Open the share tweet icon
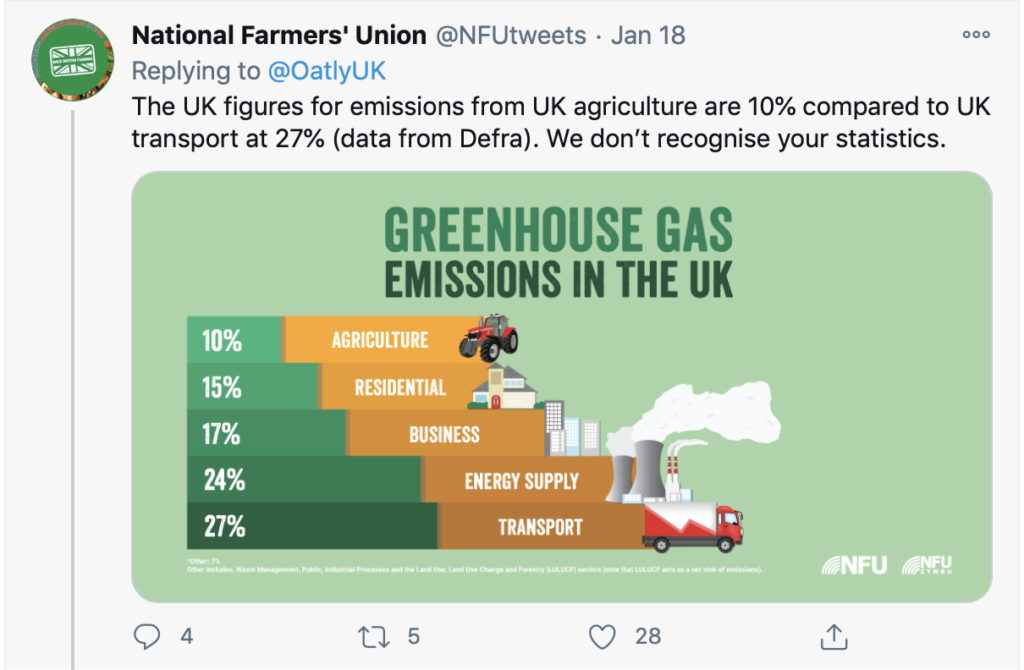This screenshot has width=1024, height=670. click(834, 636)
